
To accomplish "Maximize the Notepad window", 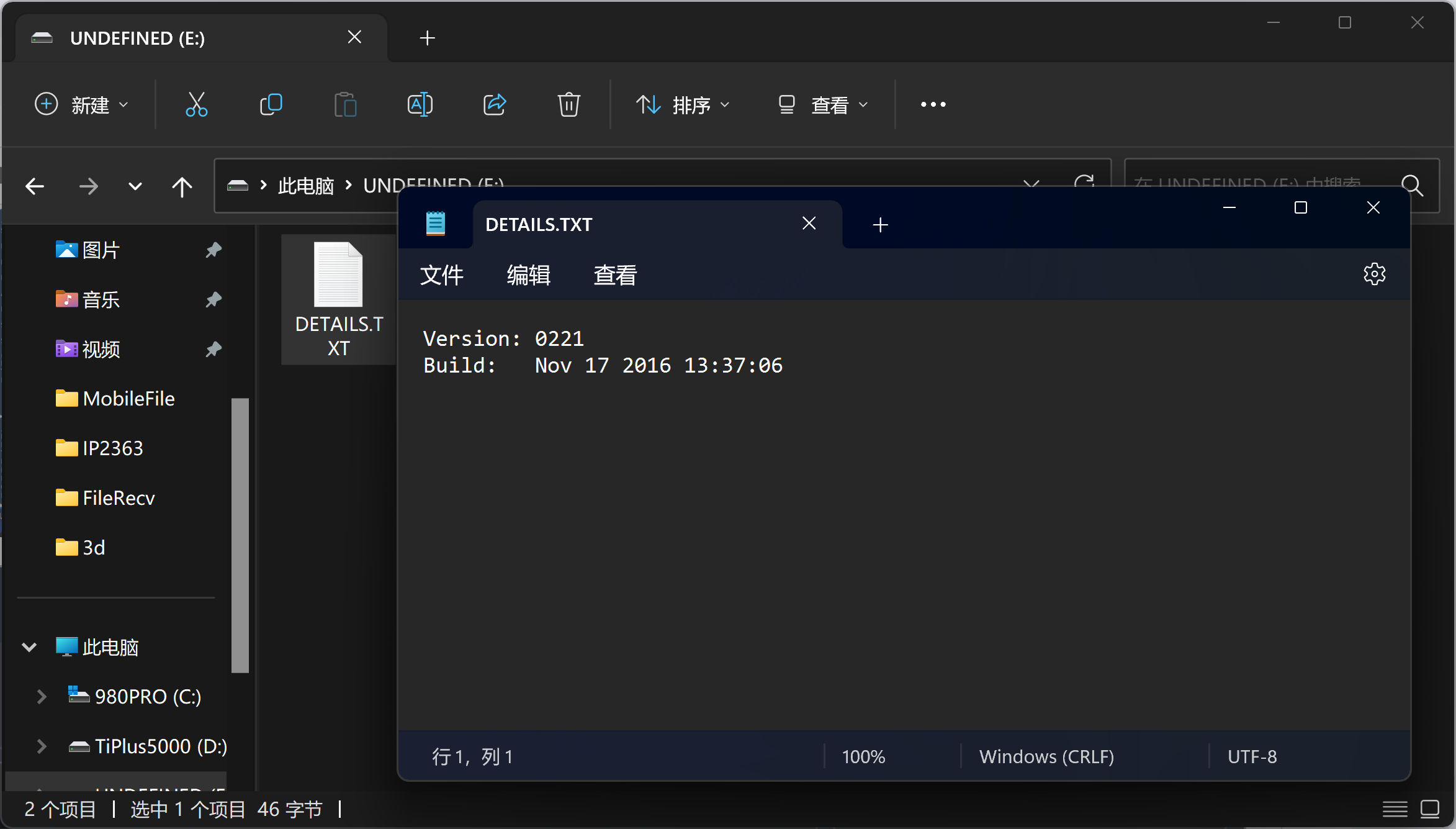I will 1301,207.
